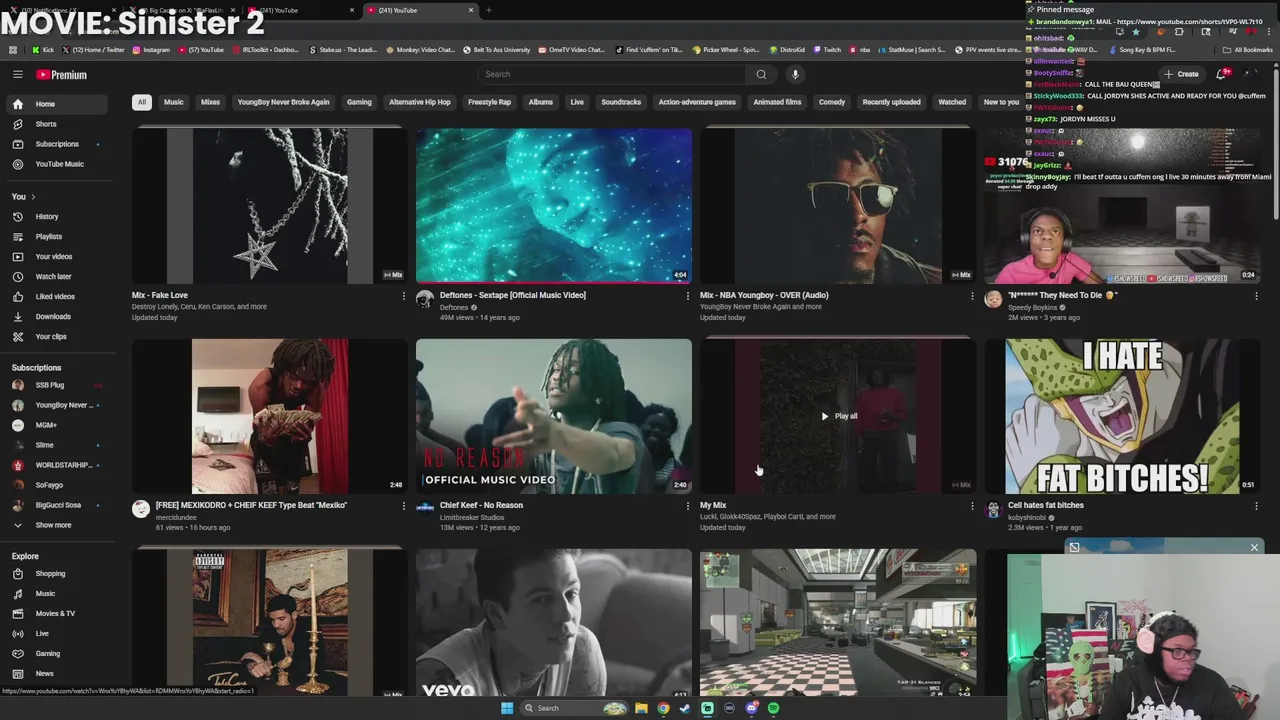The height and width of the screenshot is (720, 1280).
Task: Open Movies & TV in Explore
Action: click(58, 613)
